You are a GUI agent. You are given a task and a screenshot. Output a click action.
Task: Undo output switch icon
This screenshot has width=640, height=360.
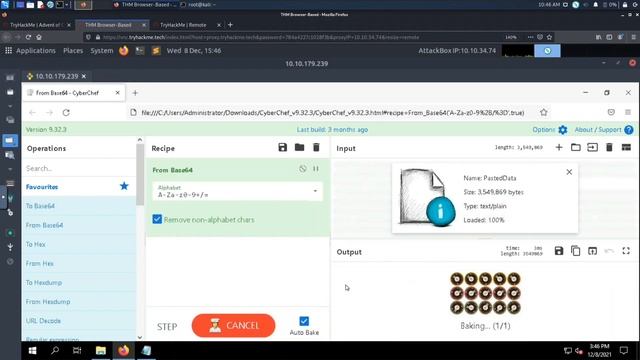609,251
